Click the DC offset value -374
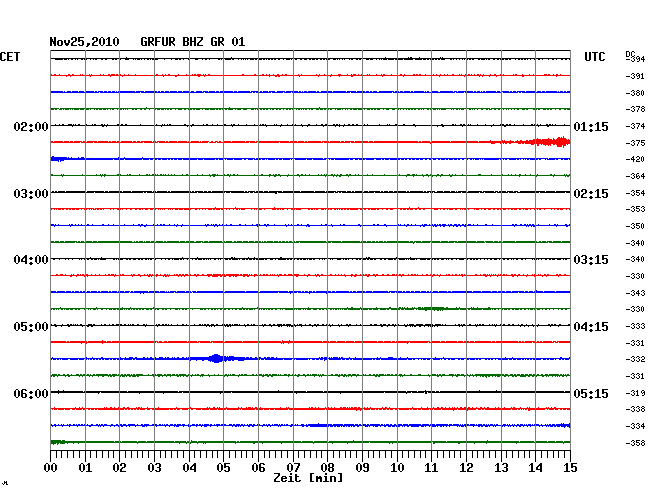This screenshot has width=650, height=494. (635, 126)
